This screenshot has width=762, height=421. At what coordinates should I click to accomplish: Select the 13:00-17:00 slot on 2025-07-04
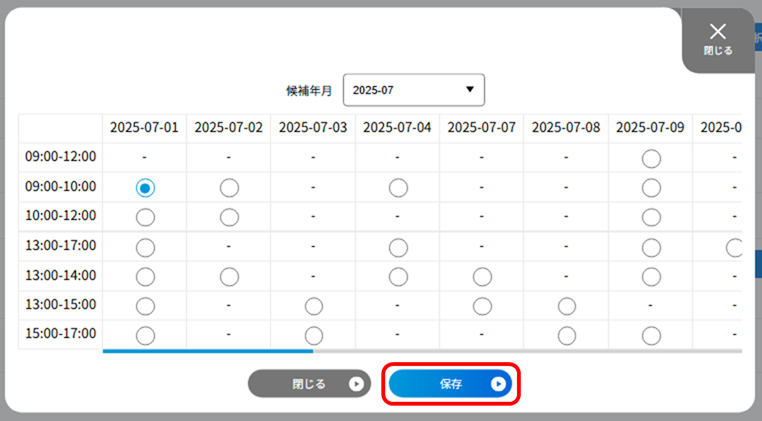tap(398, 248)
